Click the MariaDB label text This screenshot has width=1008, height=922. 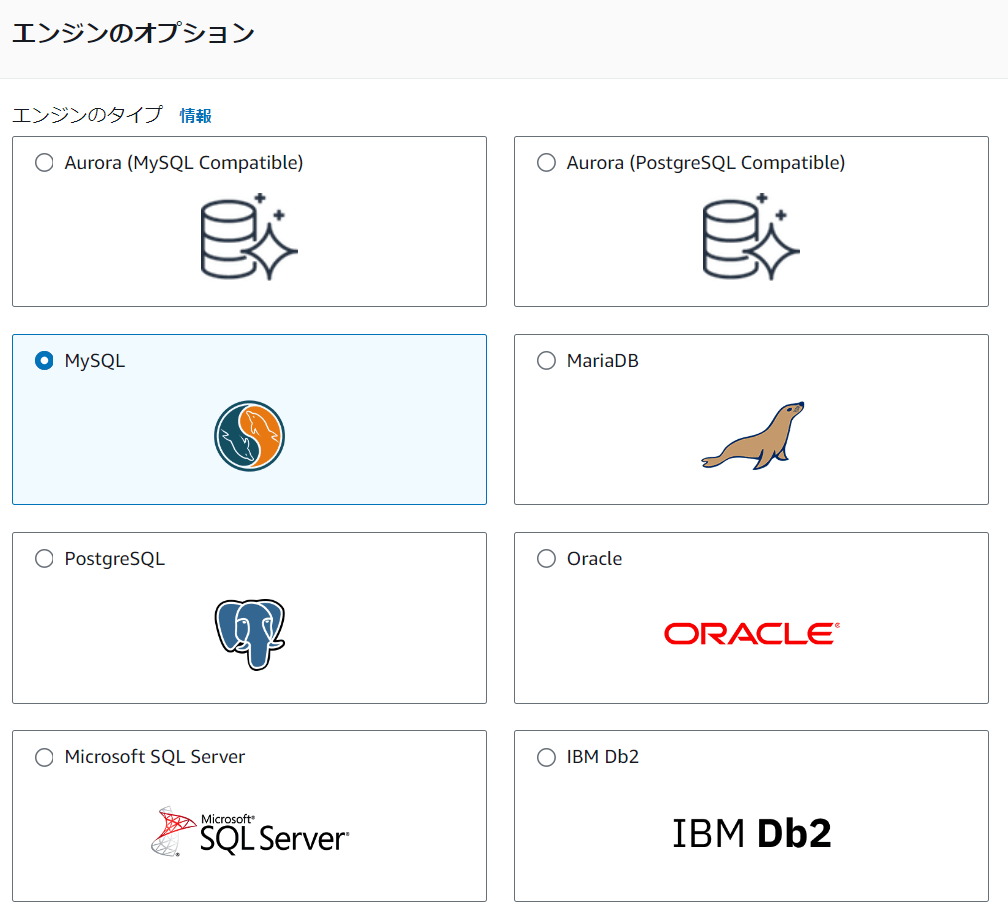coord(602,361)
